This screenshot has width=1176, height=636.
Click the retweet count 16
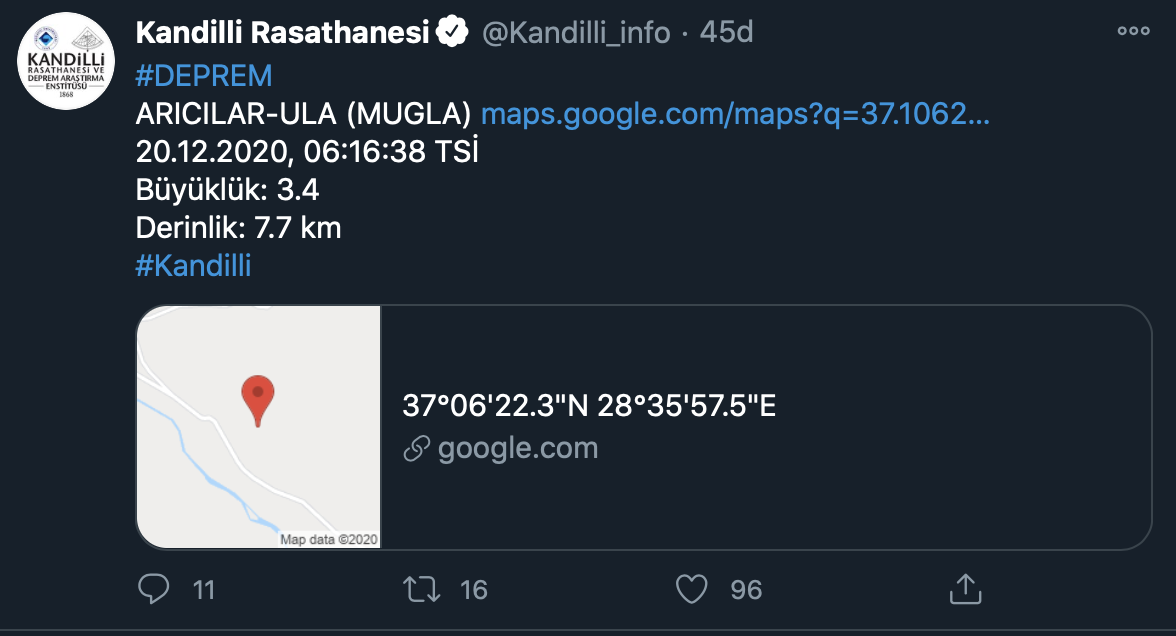[474, 590]
